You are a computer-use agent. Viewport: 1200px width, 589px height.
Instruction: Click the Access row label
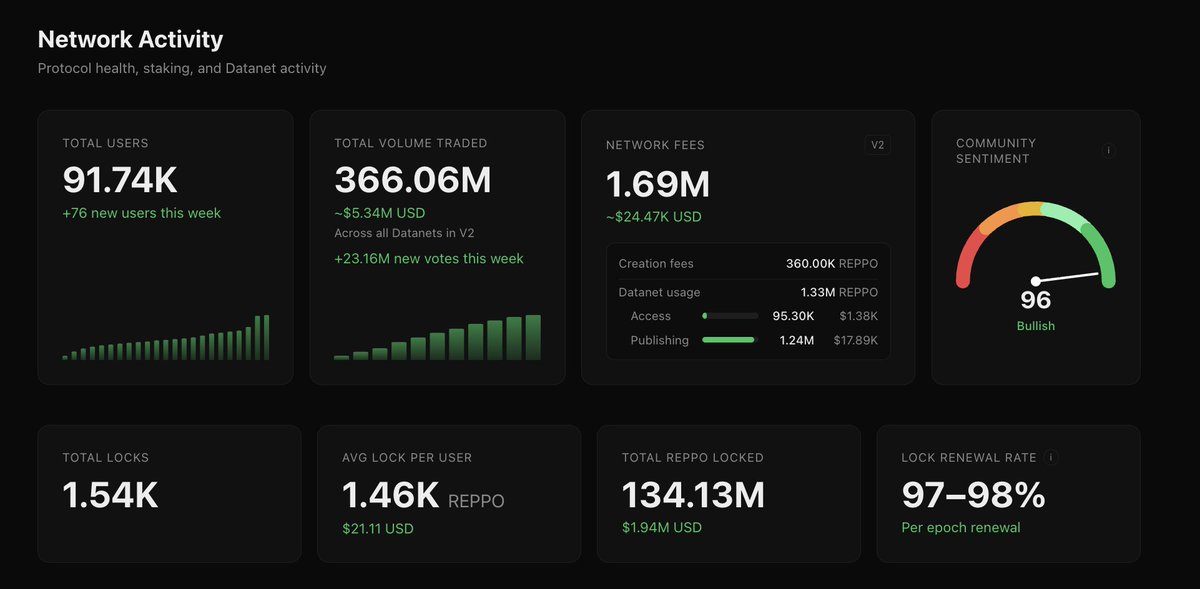point(651,316)
